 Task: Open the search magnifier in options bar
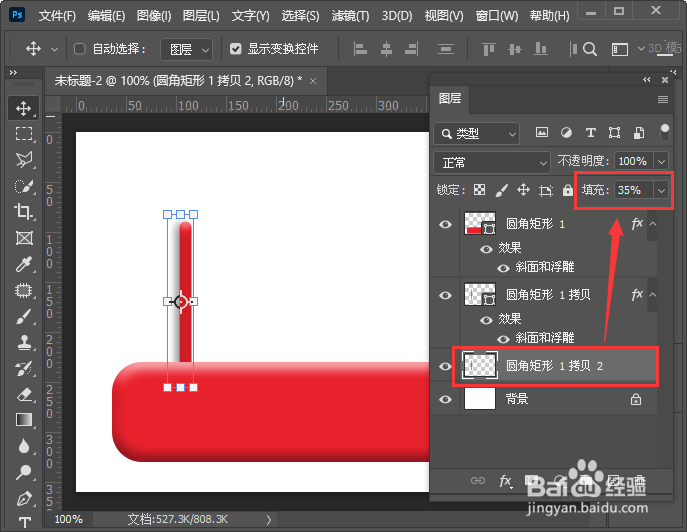(x=590, y=49)
